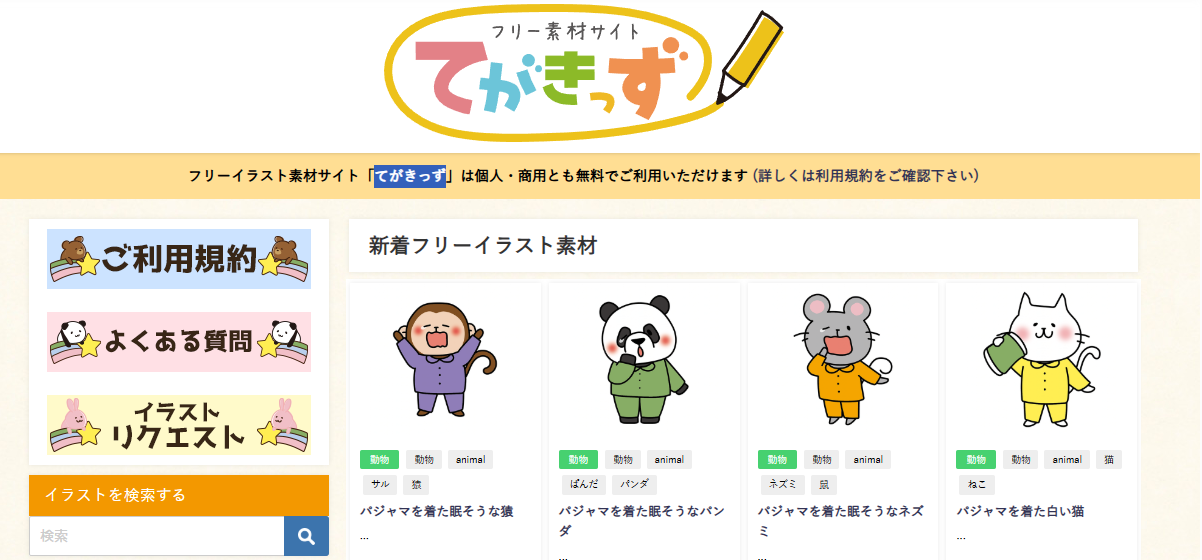Click the magnifying glass search button
The width and height of the screenshot is (1202, 560).
[x=306, y=536]
